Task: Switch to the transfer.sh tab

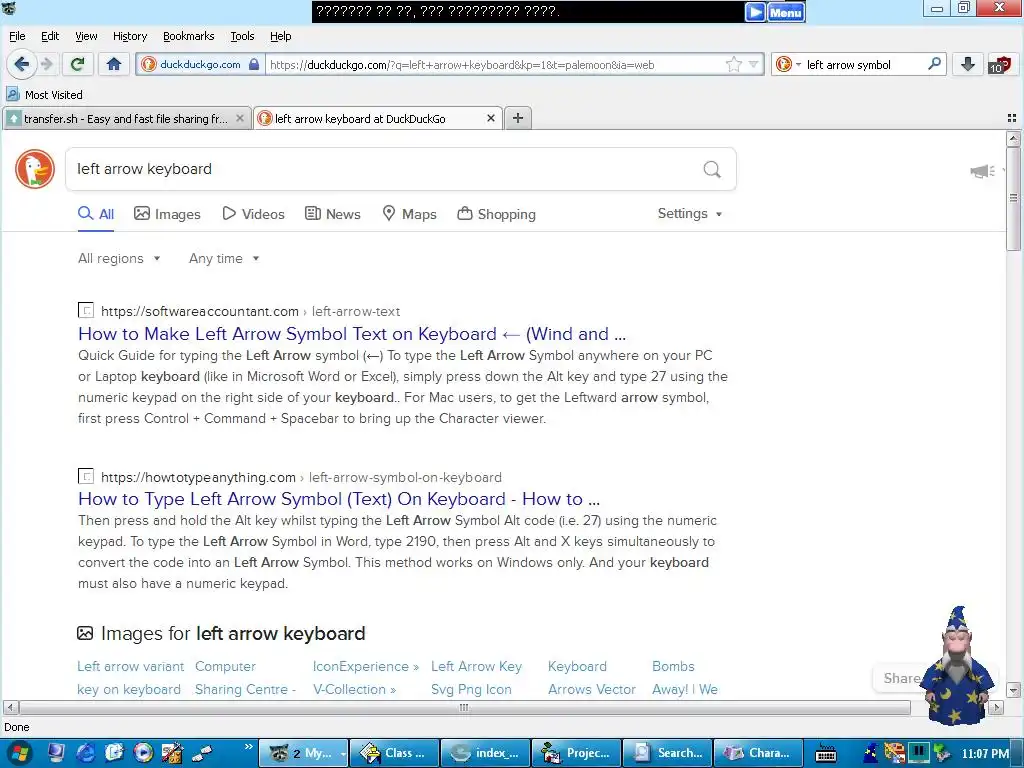Action: [126, 118]
